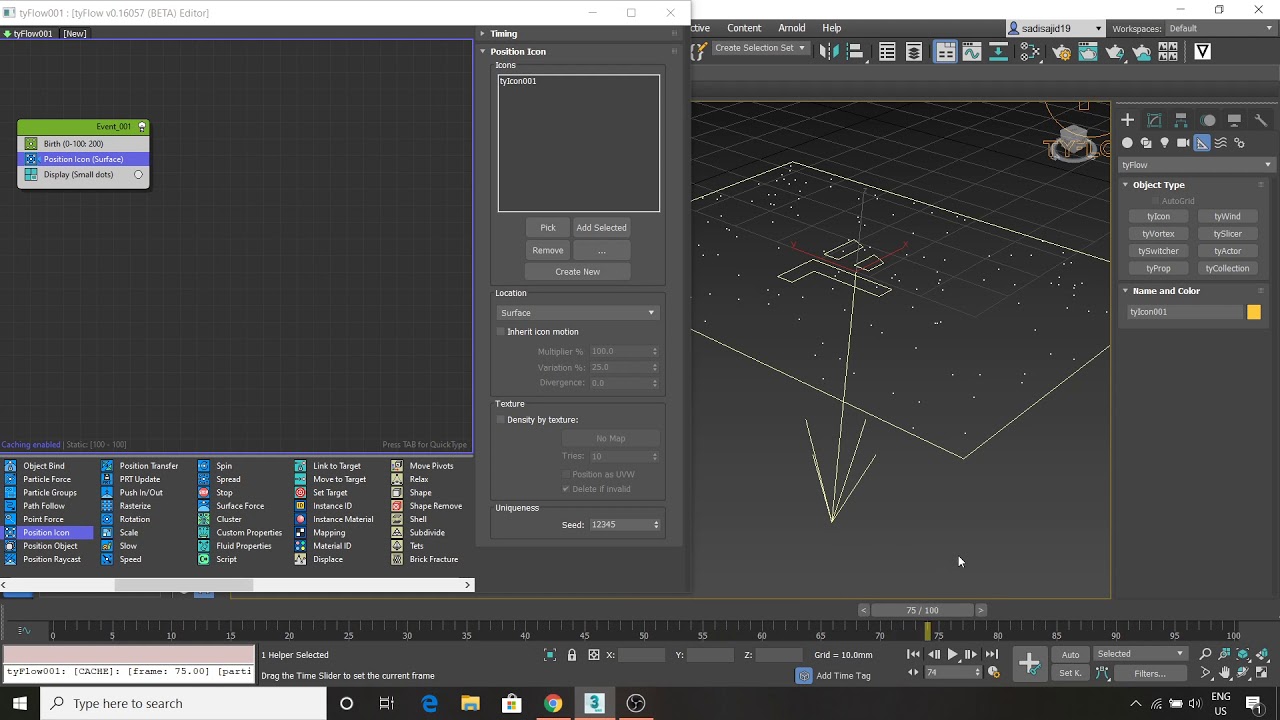Screen dimensions: 1280x720
Task: Switch to the Display panel tab
Action: point(1235,120)
